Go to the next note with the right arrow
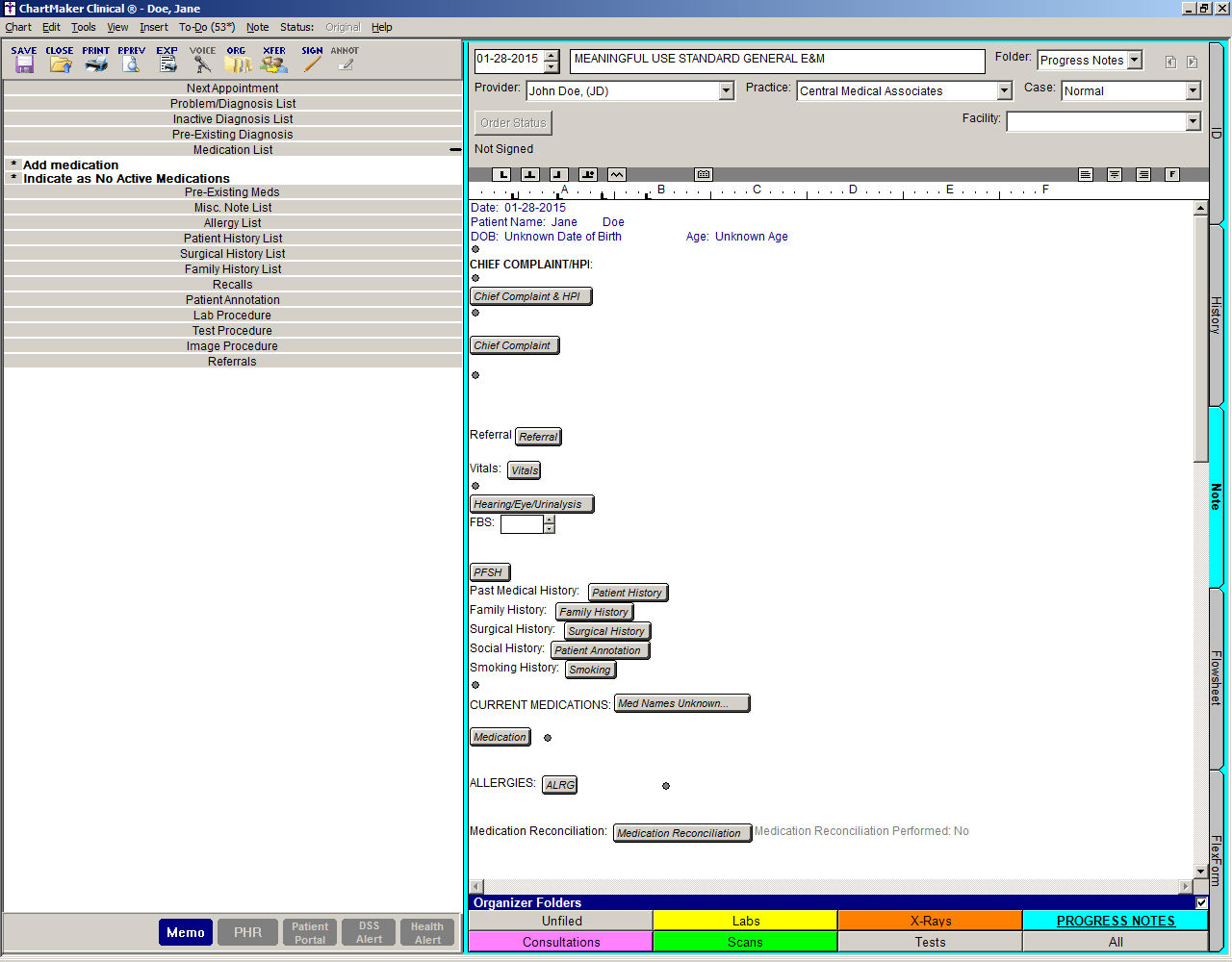1232x962 pixels. (1192, 62)
